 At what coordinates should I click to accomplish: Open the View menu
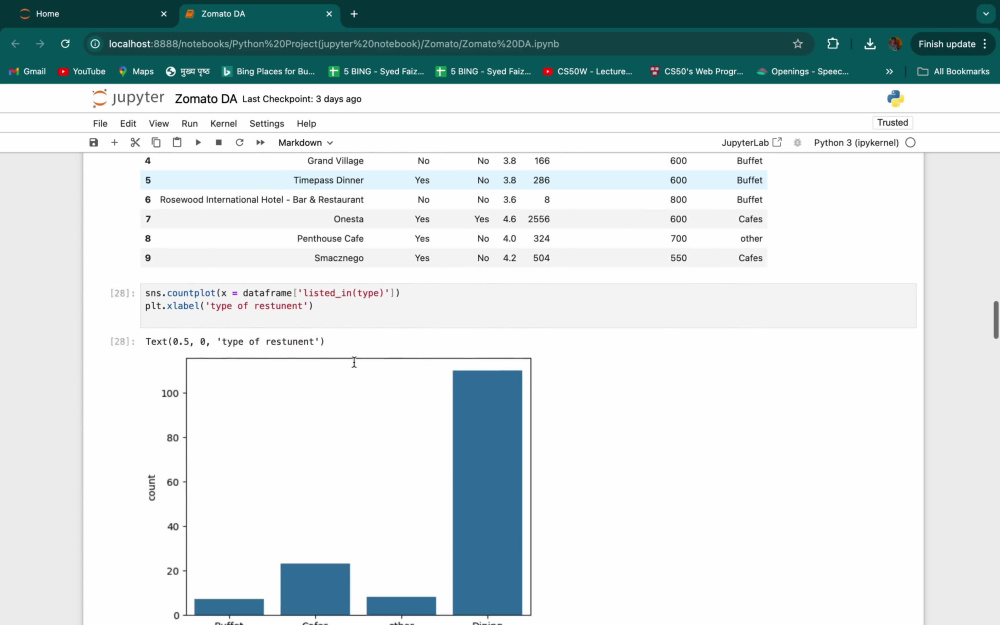[x=159, y=124]
